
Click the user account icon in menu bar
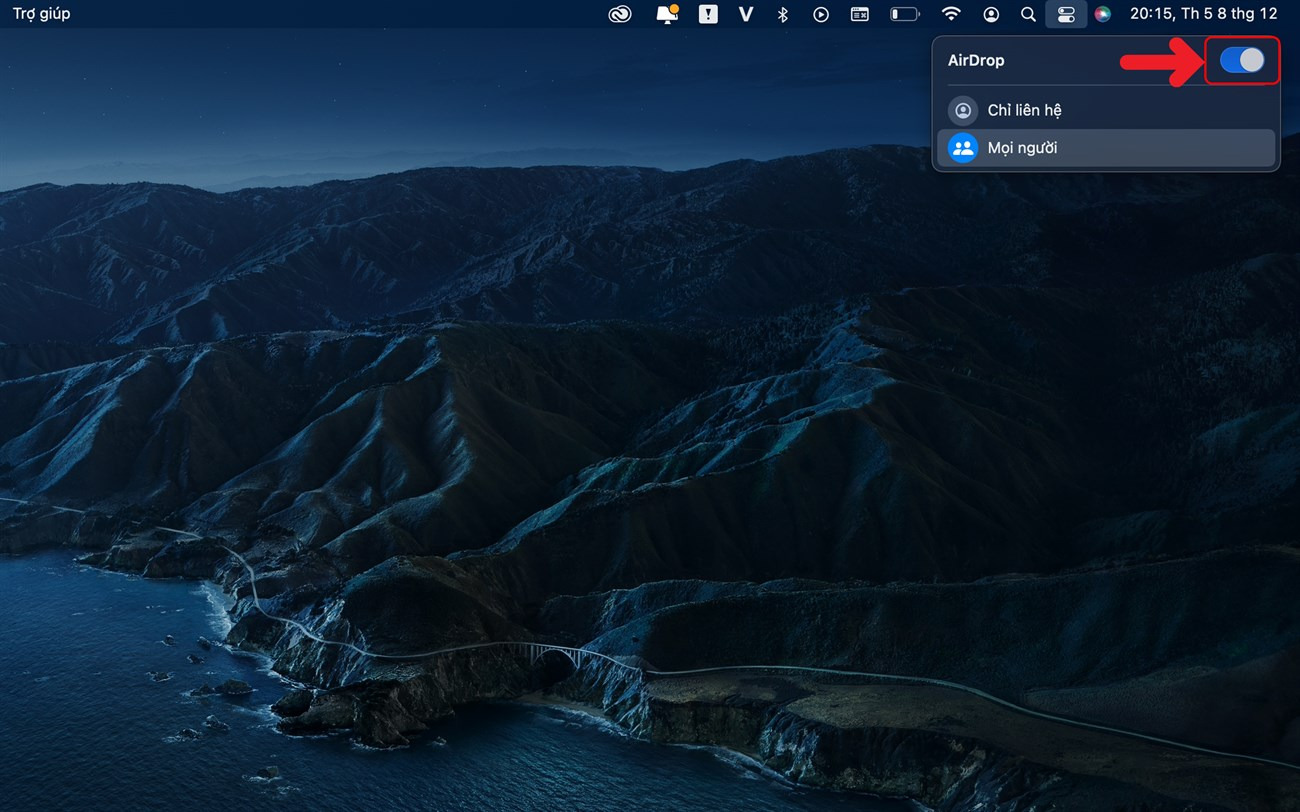(991, 14)
